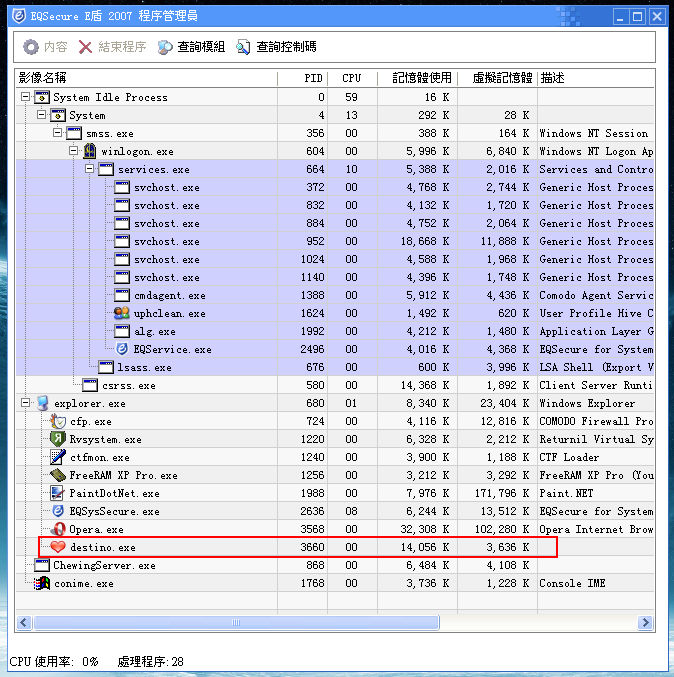
Task: Select the svchost.exe row with PID 1024
Action: pos(335,259)
